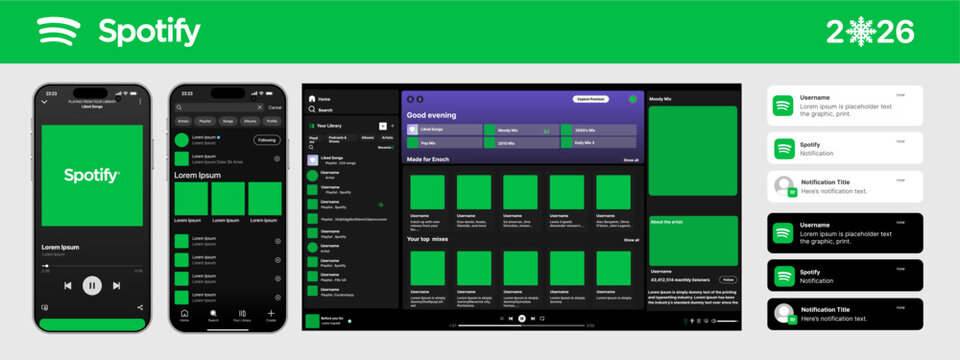Tap Your Library in the phone bottom bar

[242, 316]
